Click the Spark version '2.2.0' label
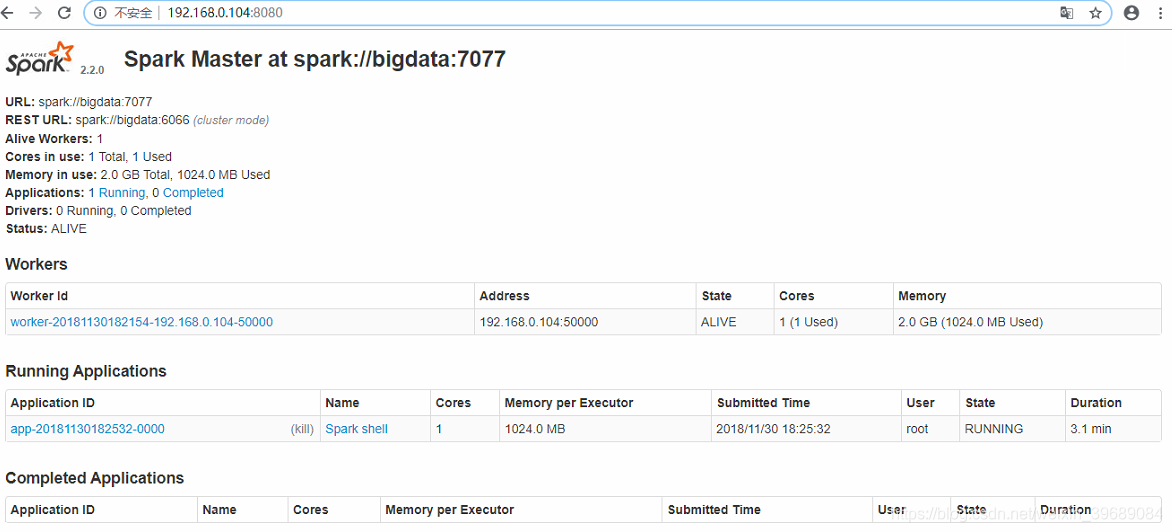1172x532 pixels. 92,69
